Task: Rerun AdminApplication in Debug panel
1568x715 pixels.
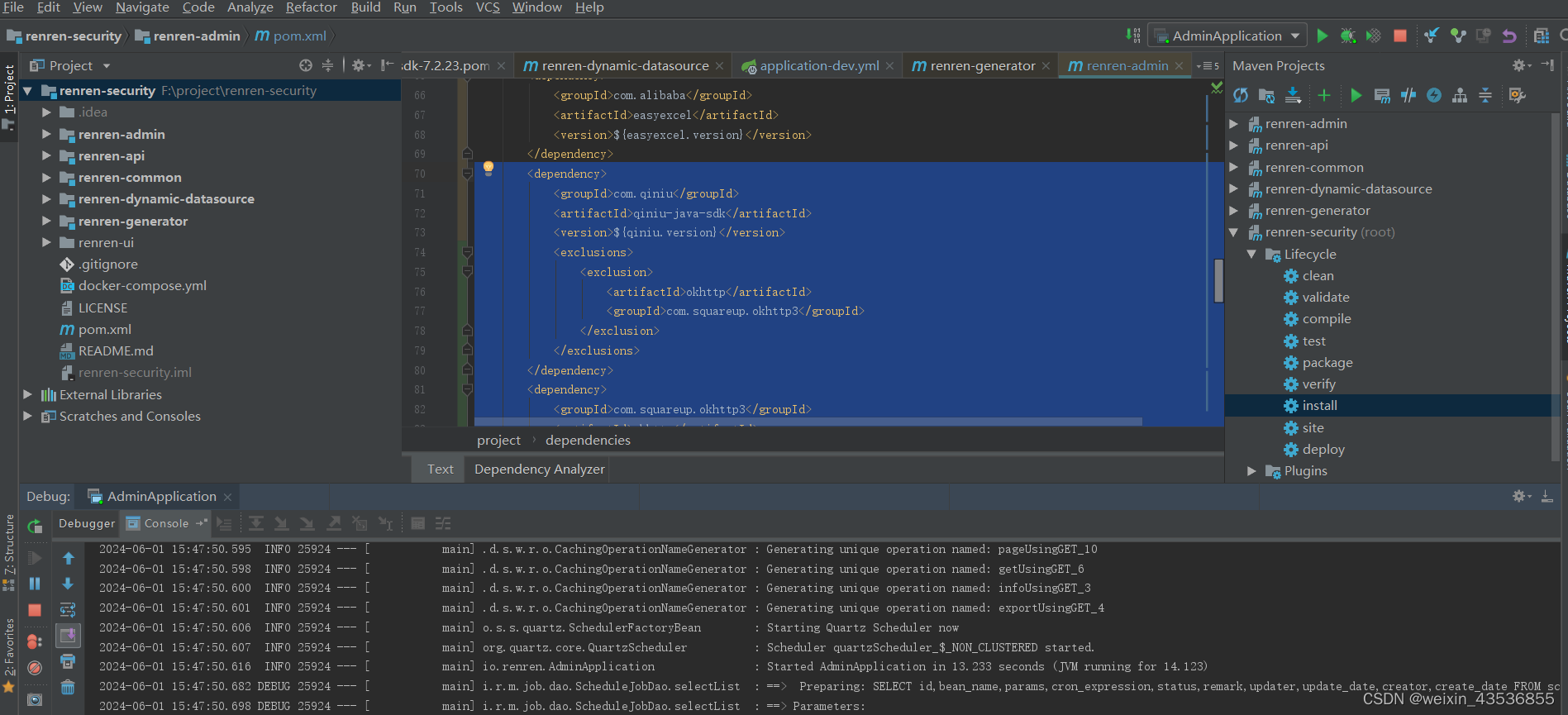Action: click(x=35, y=527)
